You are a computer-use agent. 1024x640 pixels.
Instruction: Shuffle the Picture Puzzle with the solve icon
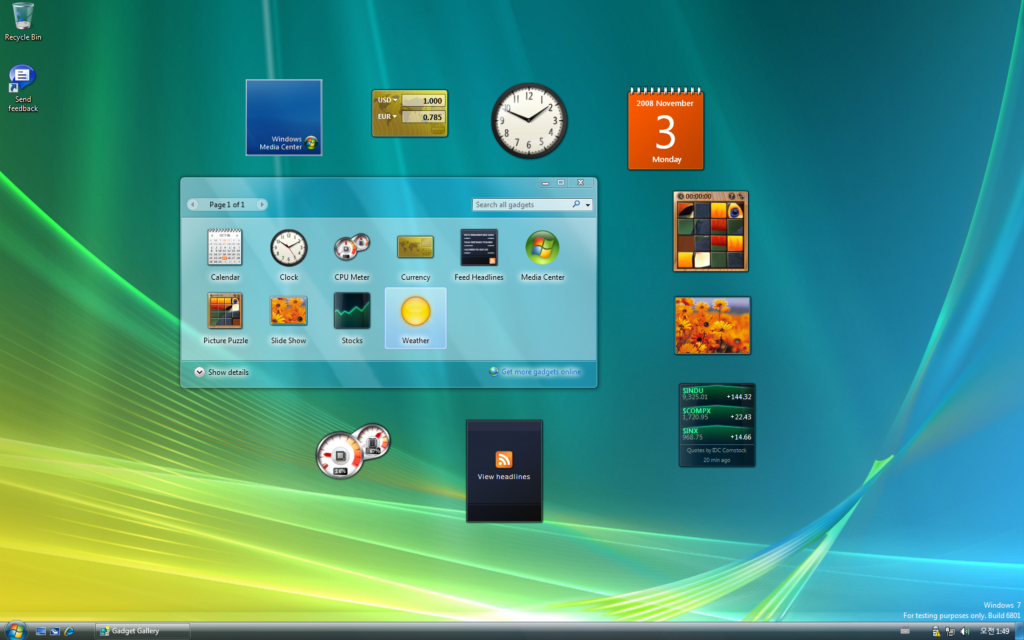pyautogui.click(x=741, y=196)
